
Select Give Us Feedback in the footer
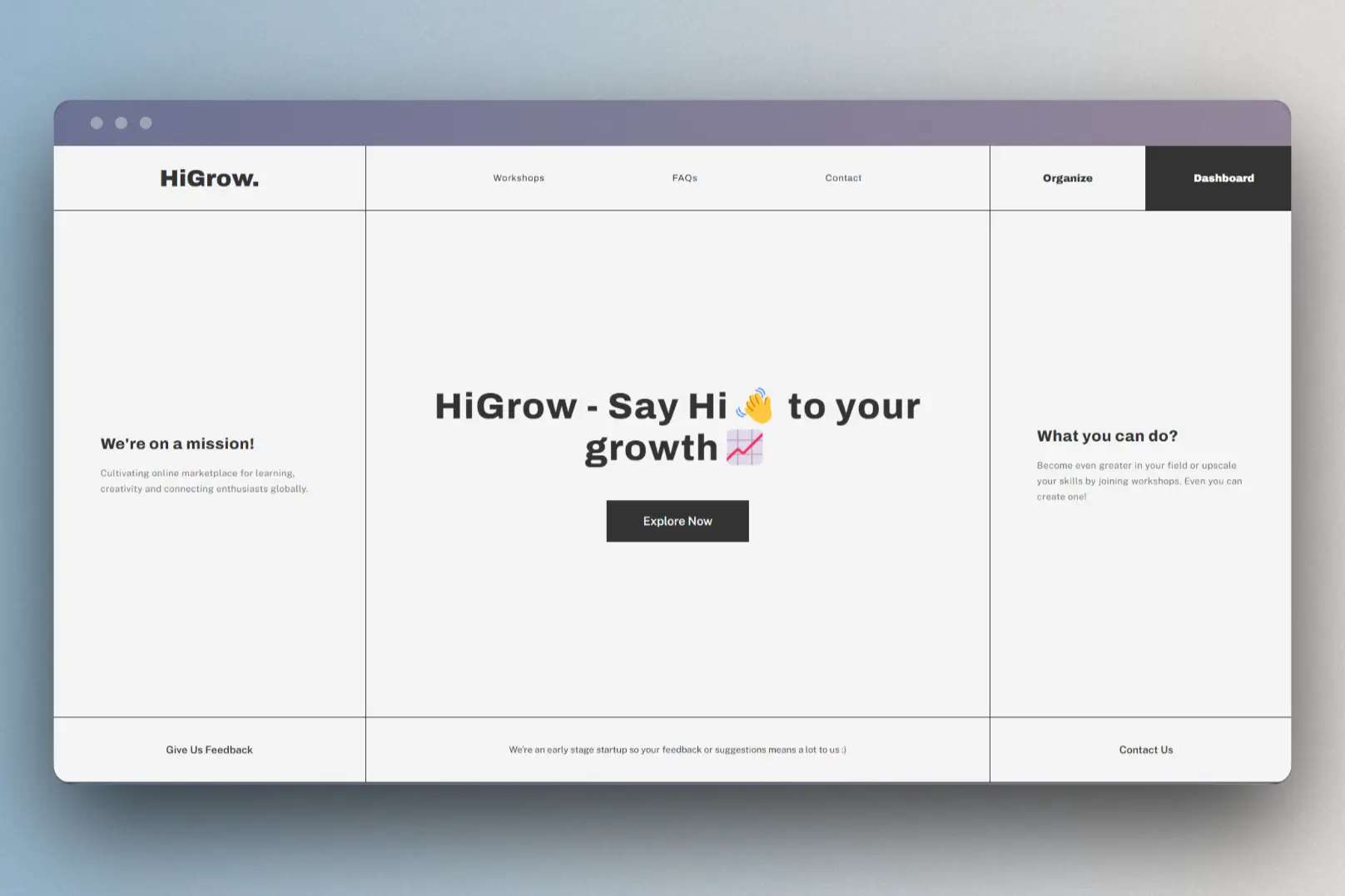click(209, 749)
